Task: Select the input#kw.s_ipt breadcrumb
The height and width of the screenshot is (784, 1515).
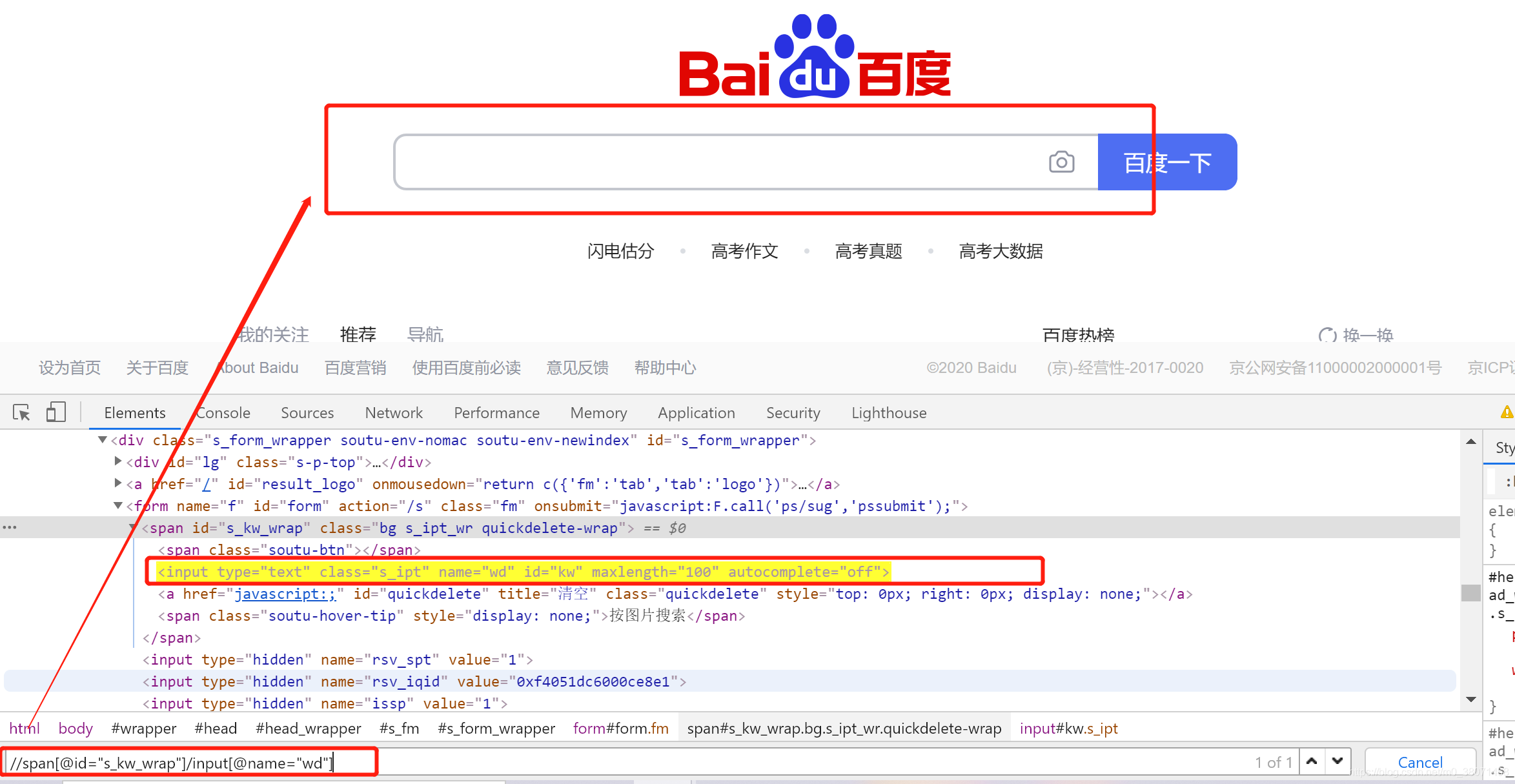Action: (1068, 728)
